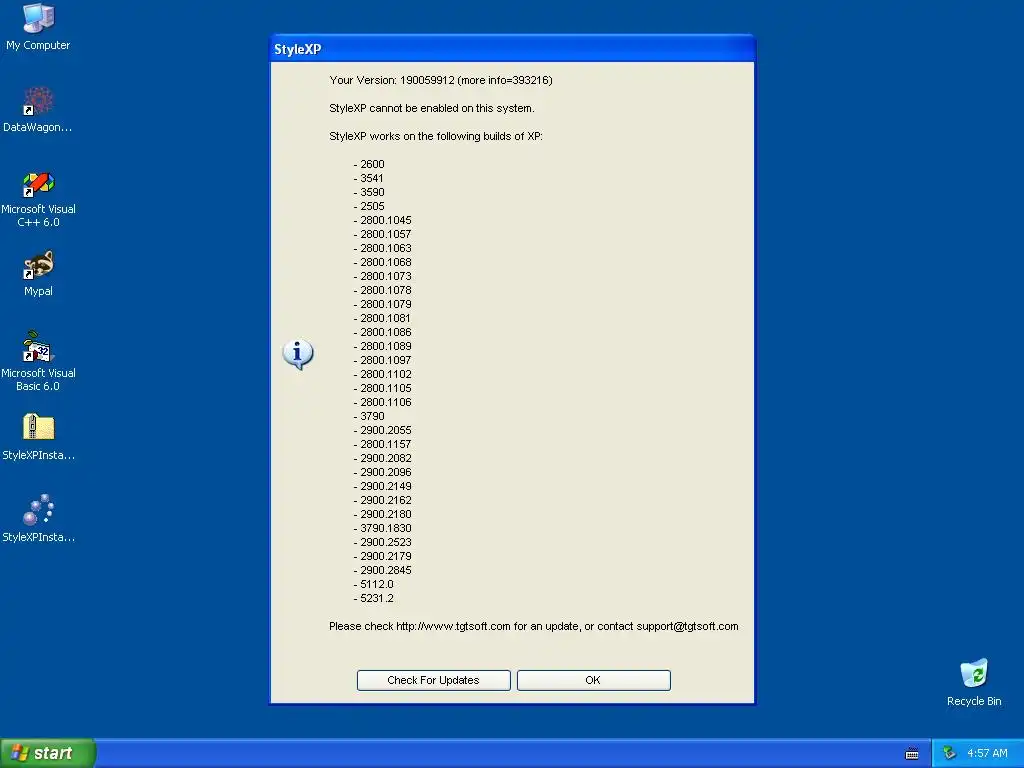Open the Start menu
1024x768 pixels.
[x=48, y=753]
